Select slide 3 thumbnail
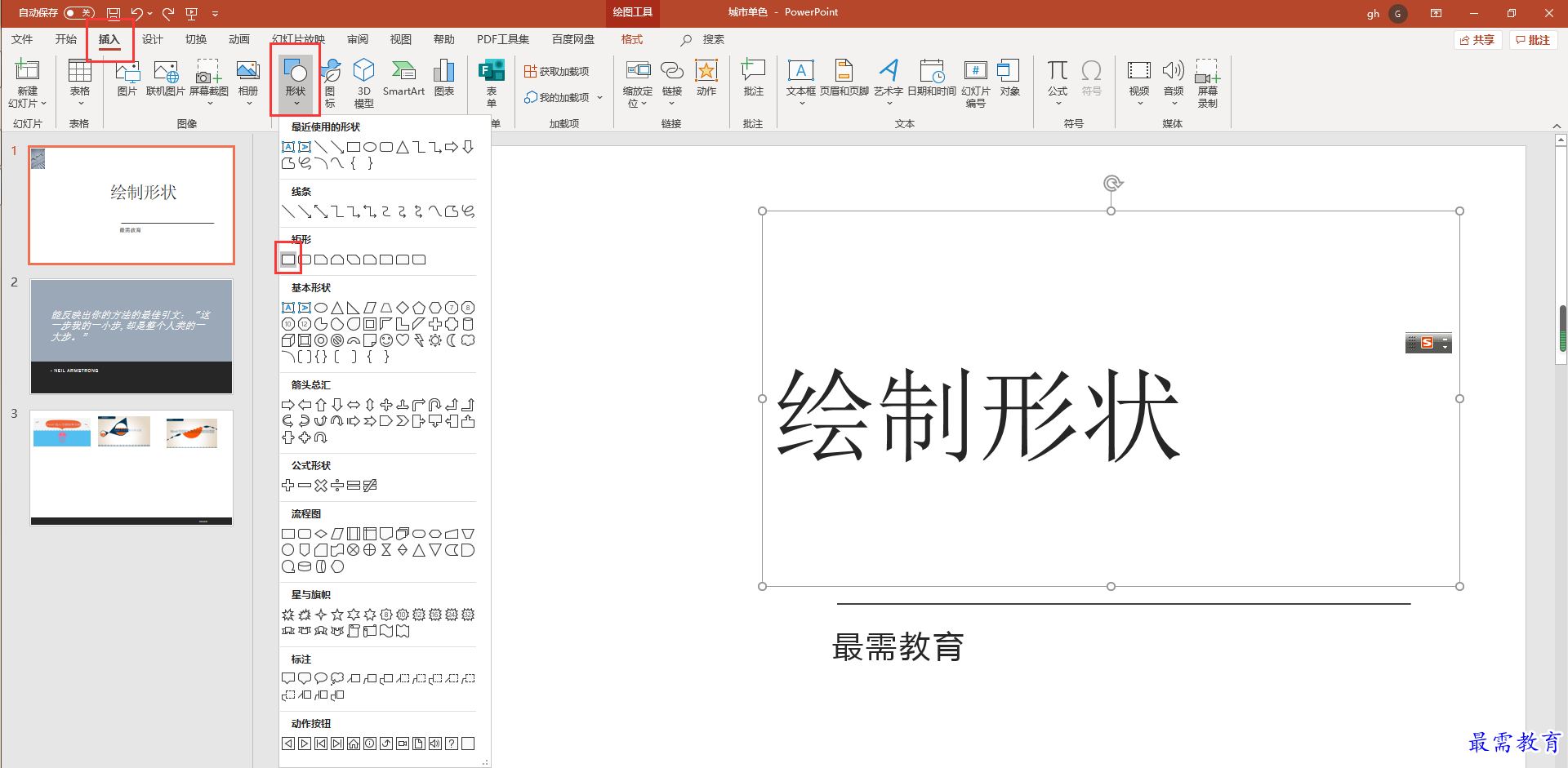Screen dimensions: 1568x768 point(131,468)
